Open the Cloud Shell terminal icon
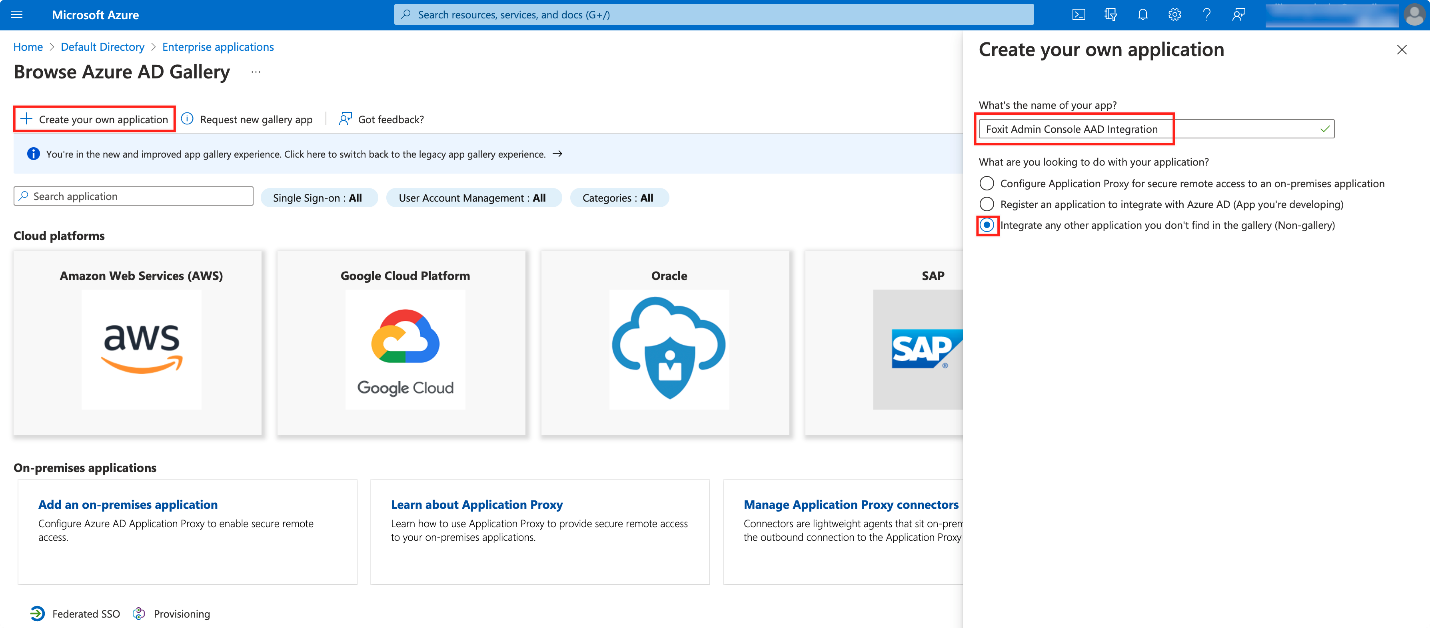The width and height of the screenshot is (1430, 628). (1078, 14)
